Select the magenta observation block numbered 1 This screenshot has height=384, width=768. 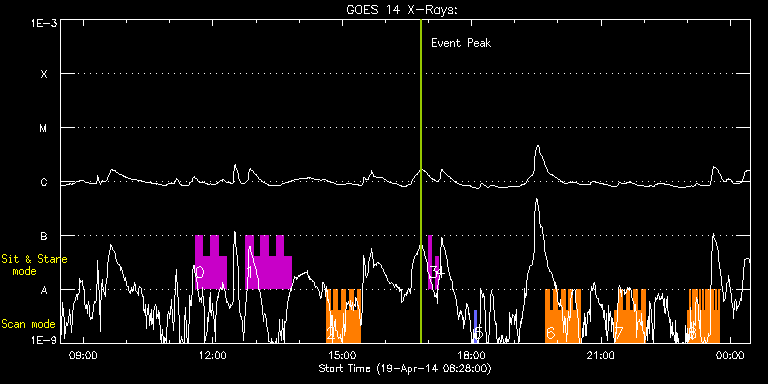[x=268, y=263]
